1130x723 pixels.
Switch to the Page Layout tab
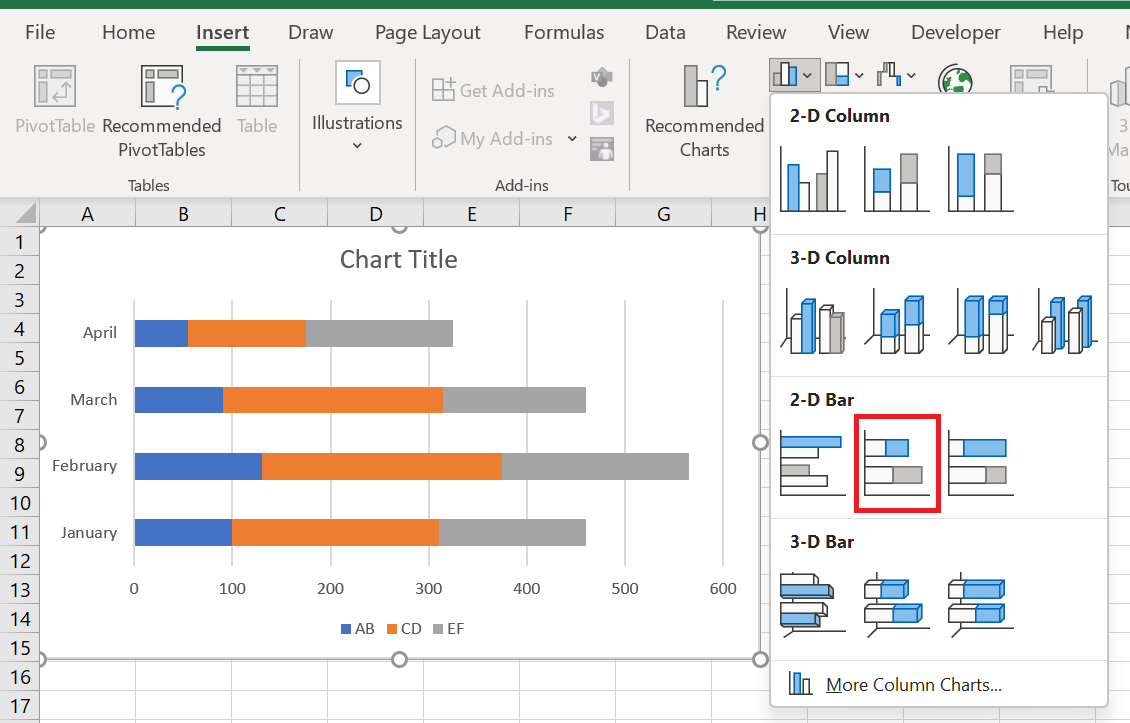[x=427, y=32]
